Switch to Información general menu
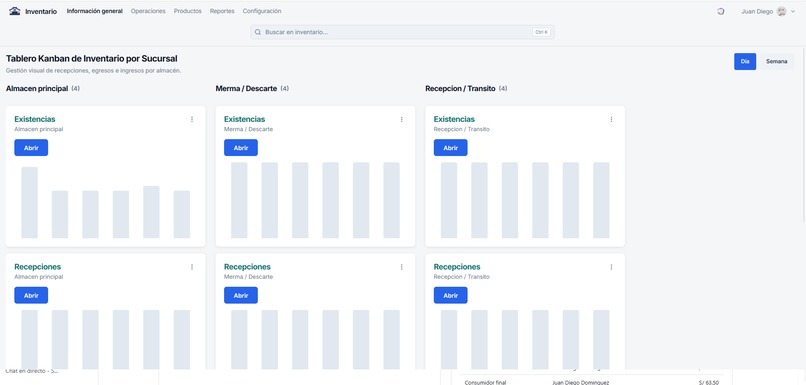Image resolution: width=806 pixels, height=385 pixels. pyautogui.click(x=95, y=11)
